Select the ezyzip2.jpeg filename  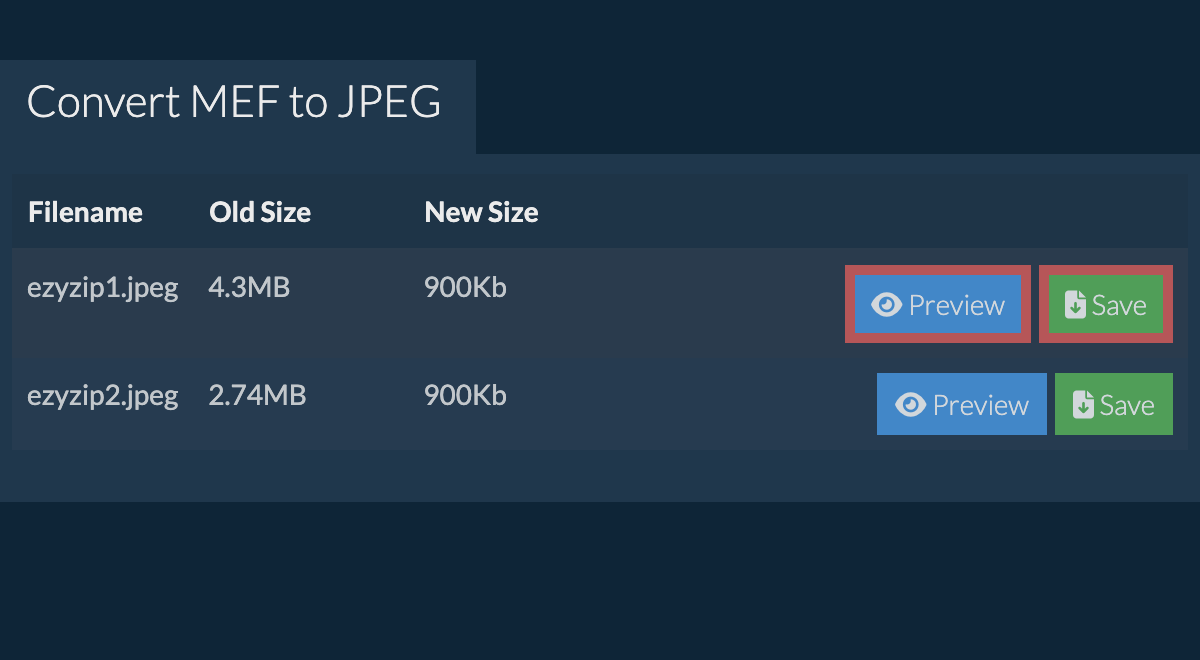[x=102, y=395]
